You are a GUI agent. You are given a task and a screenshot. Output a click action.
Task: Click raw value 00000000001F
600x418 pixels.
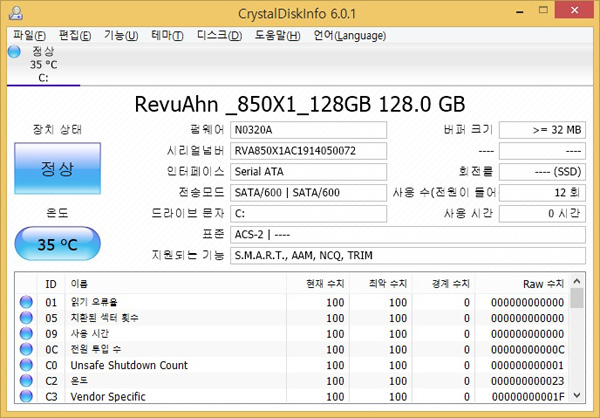click(x=527, y=397)
